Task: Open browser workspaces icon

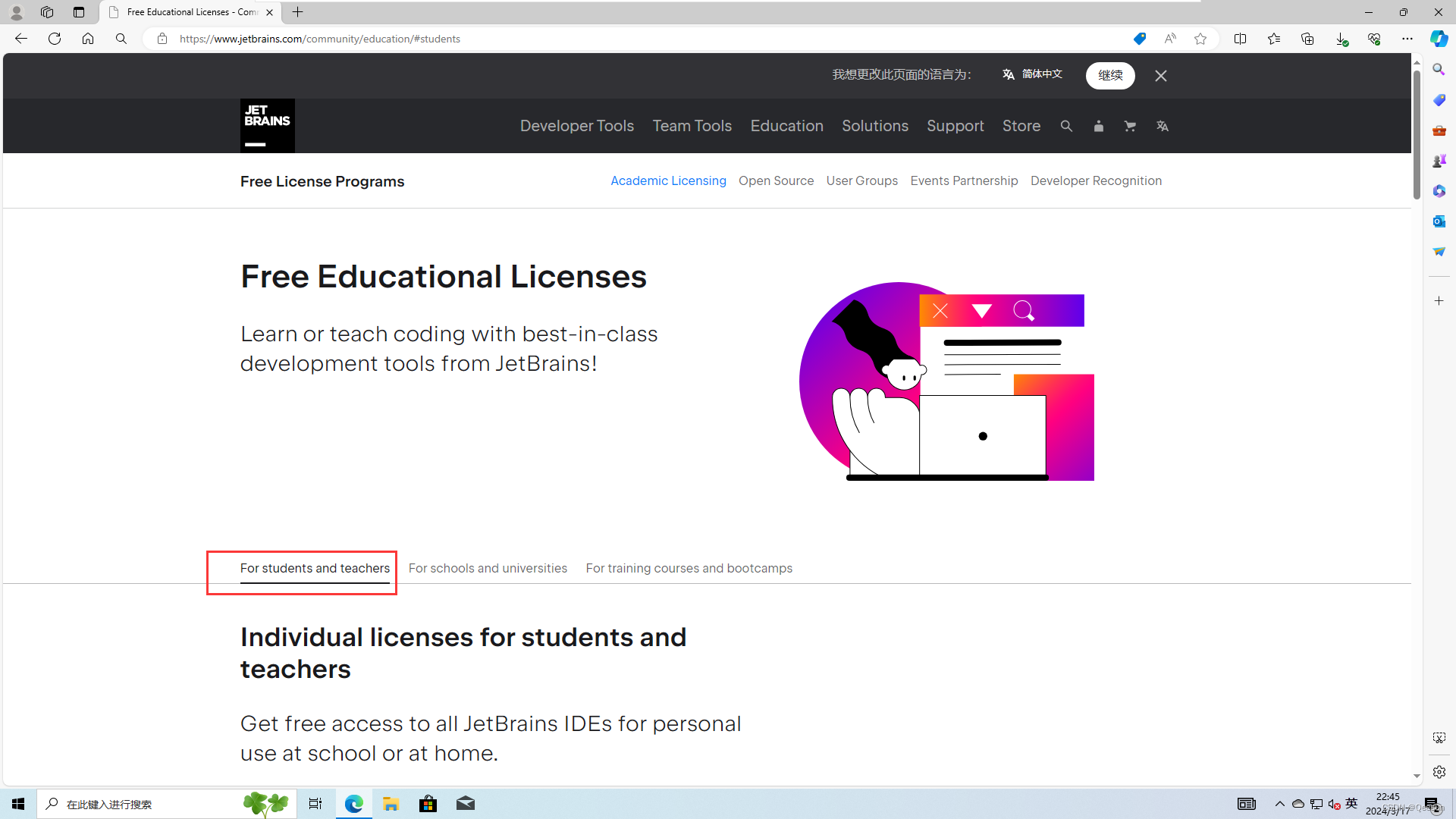Action: point(47,12)
